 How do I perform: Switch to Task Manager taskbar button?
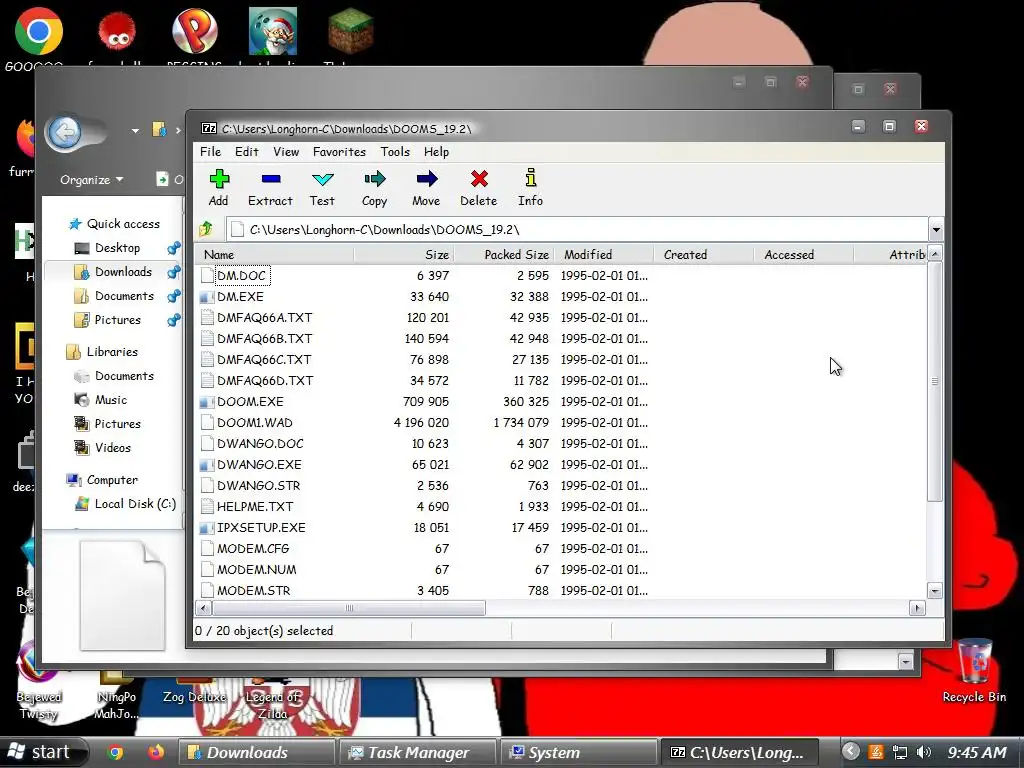(419, 752)
